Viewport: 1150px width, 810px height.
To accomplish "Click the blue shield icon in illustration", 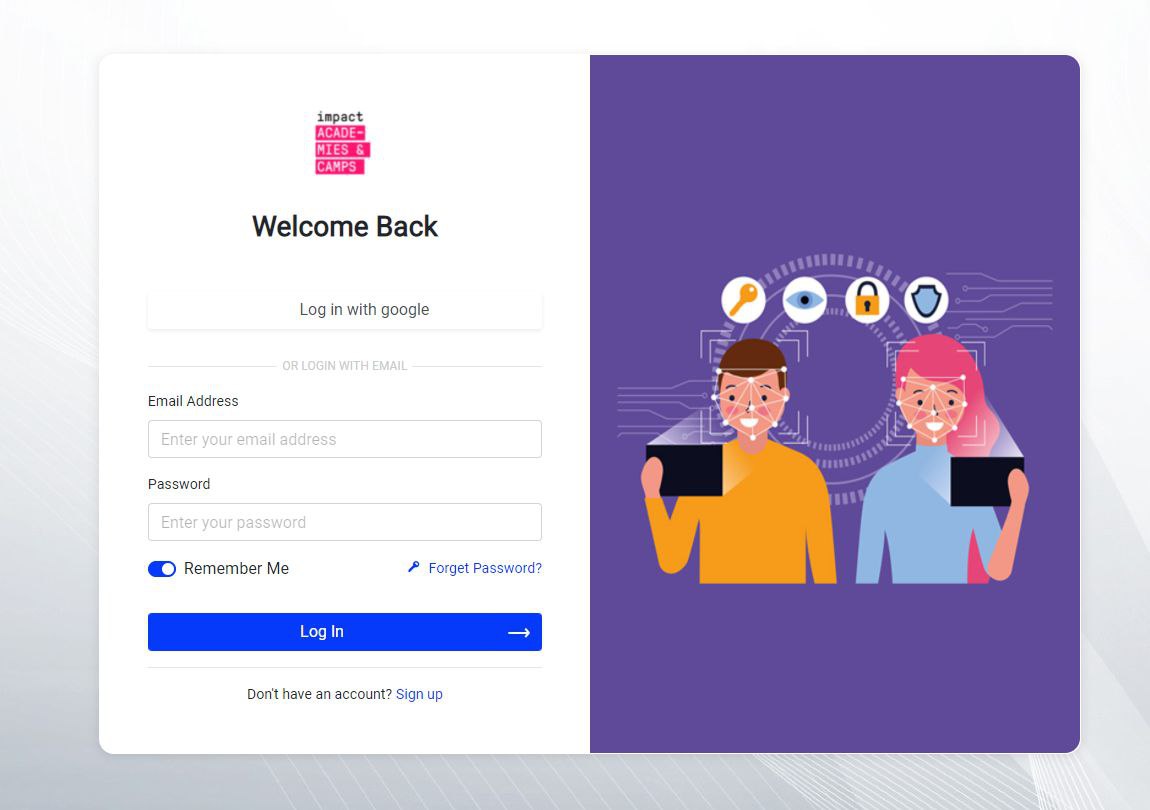I will click(926, 299).
